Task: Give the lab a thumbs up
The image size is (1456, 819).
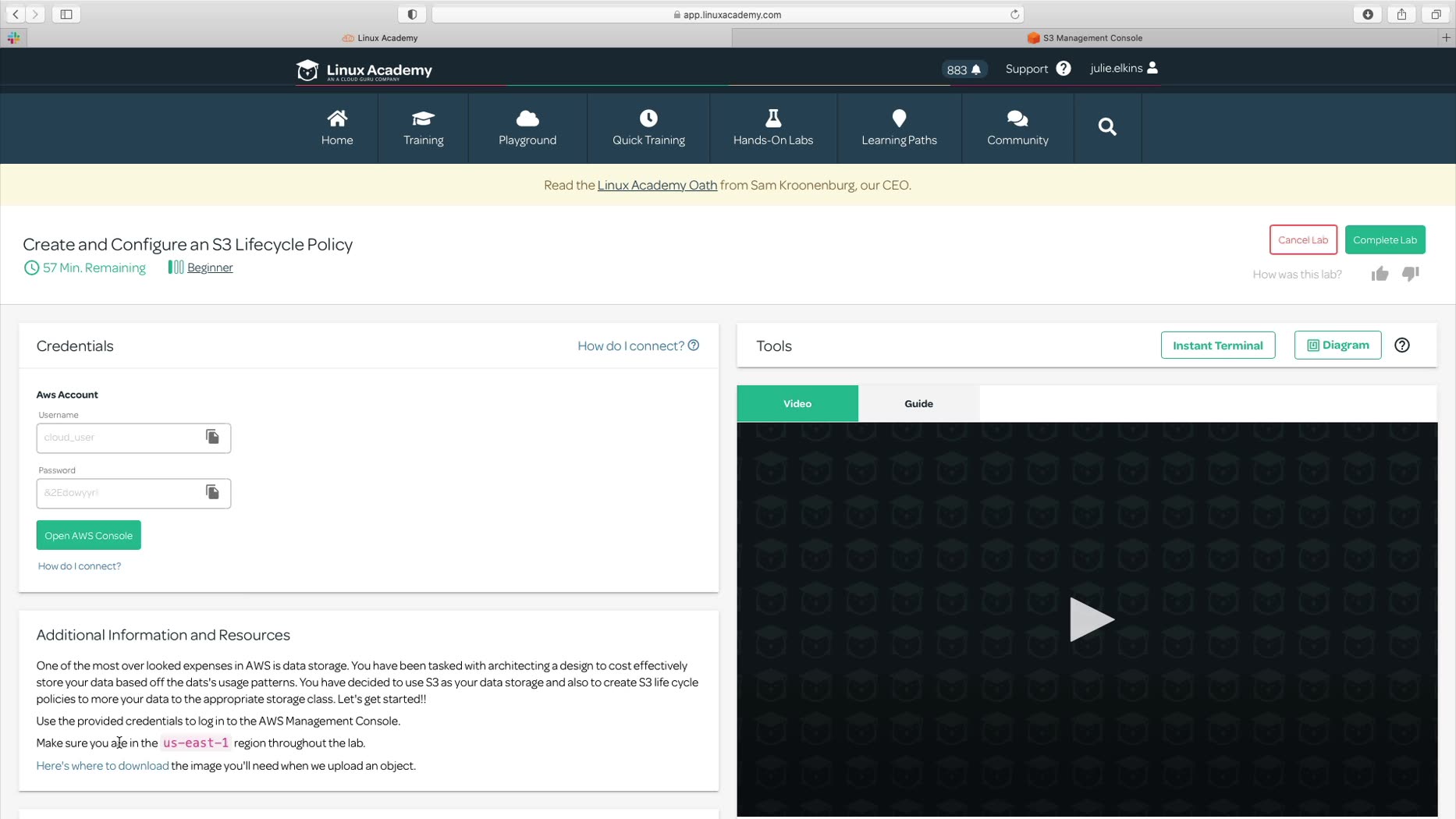Action: [x=1380, y=274]
